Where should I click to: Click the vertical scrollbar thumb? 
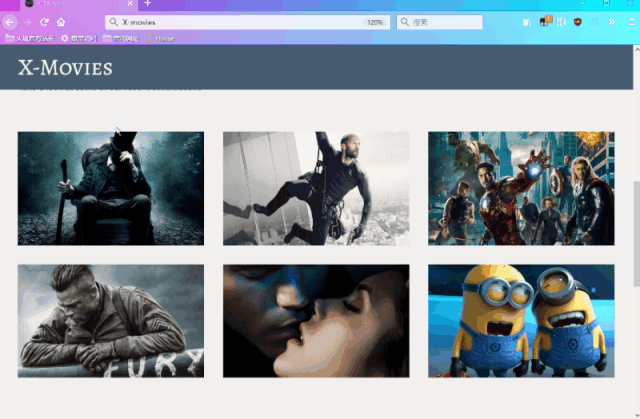pos(636,233)
